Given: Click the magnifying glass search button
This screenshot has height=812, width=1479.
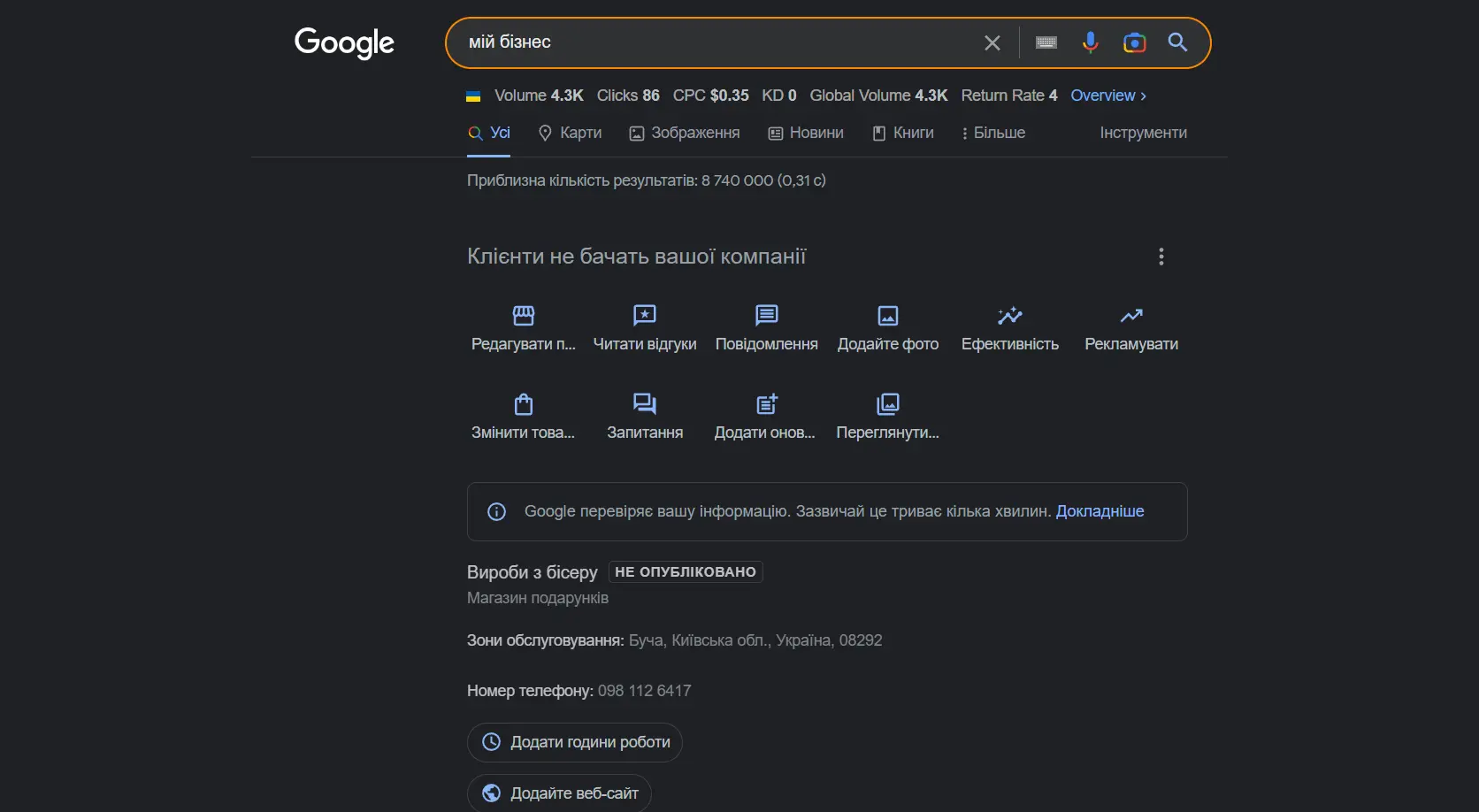Looking at the screenshot, I should pos(1177,42).
